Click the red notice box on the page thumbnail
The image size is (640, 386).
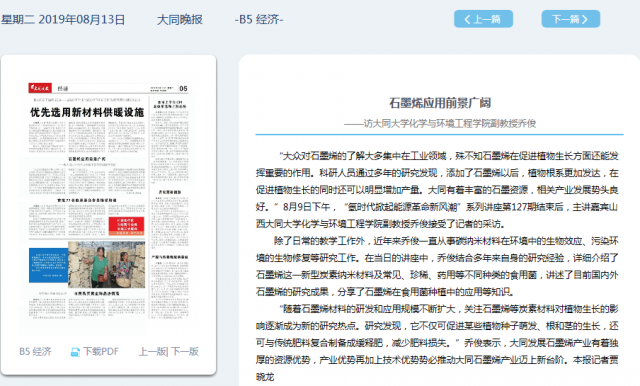pyautogui.click(x=126, y=226)
